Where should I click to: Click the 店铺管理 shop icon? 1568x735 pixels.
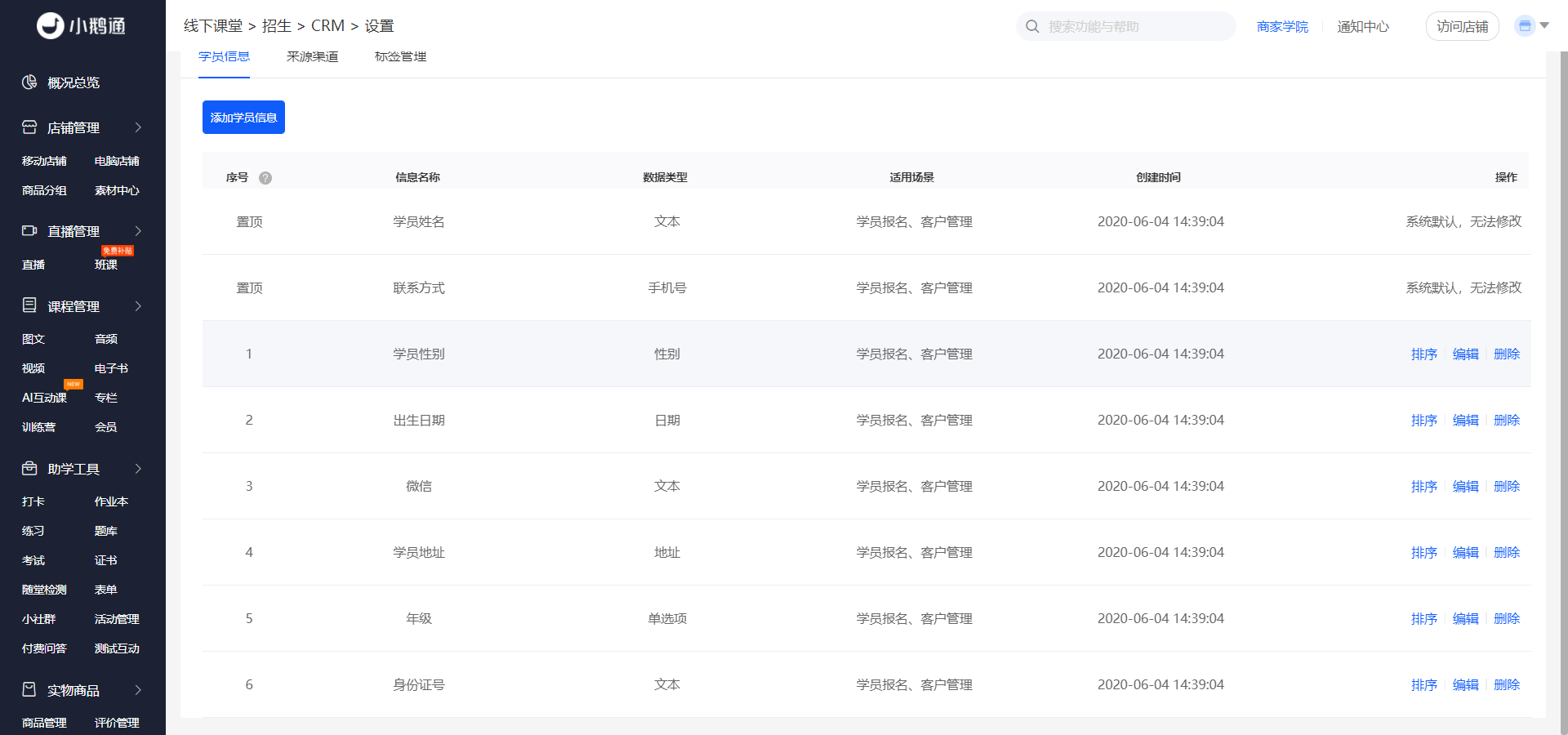29,127
